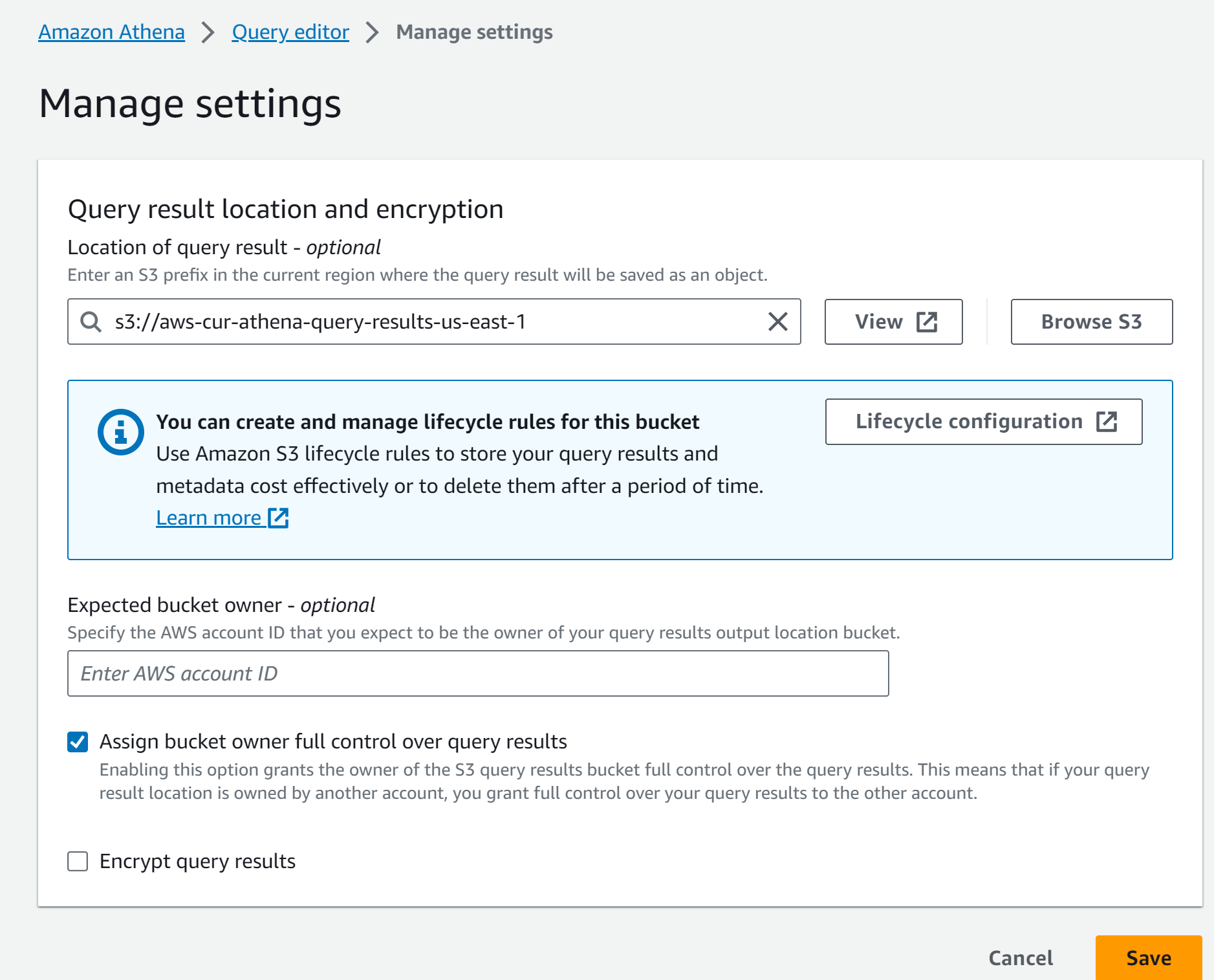Click the breadcrumb chevron before Manage settings
Screen dimensions: 1214x980
pyautogui.click(x=372, y=31)
